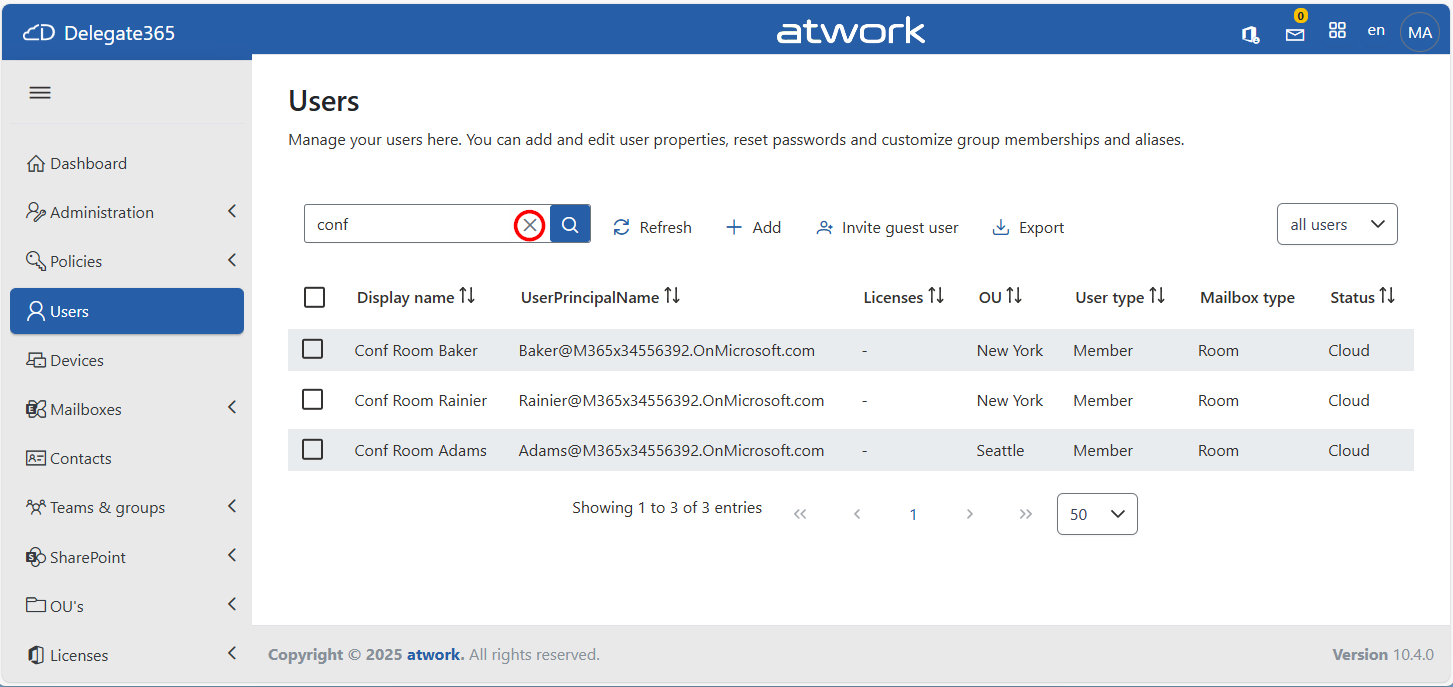Open the Office portal icon in header

coord(1250,34)
